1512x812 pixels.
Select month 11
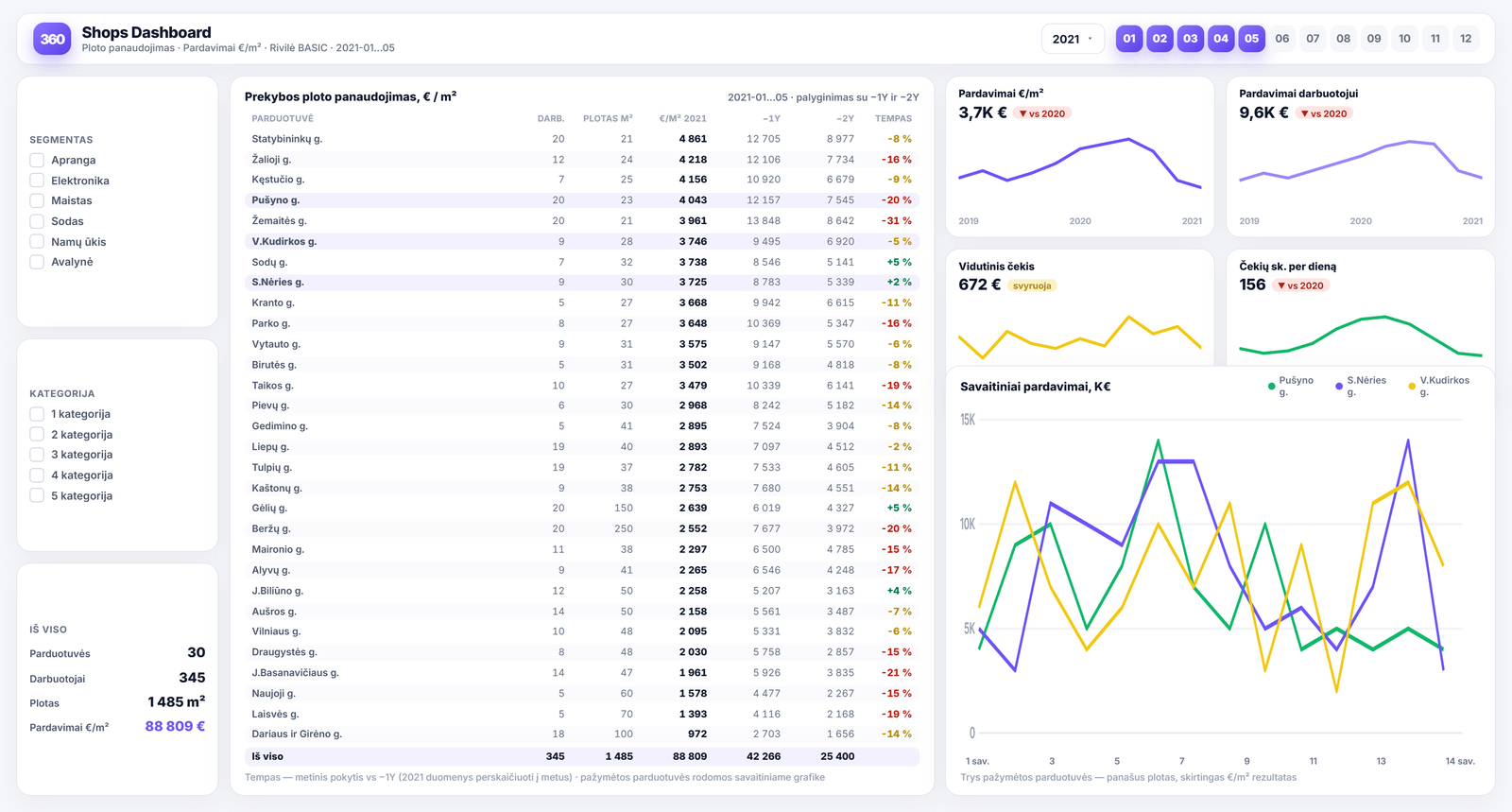pyautogui.click(x=1435, y=39)
